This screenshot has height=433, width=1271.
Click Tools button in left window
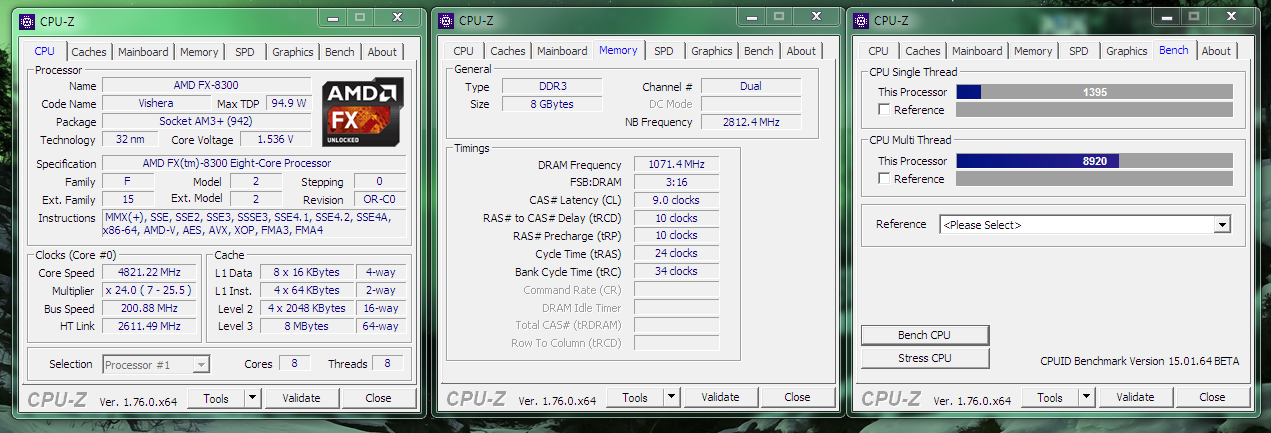[x=216, y=398]
